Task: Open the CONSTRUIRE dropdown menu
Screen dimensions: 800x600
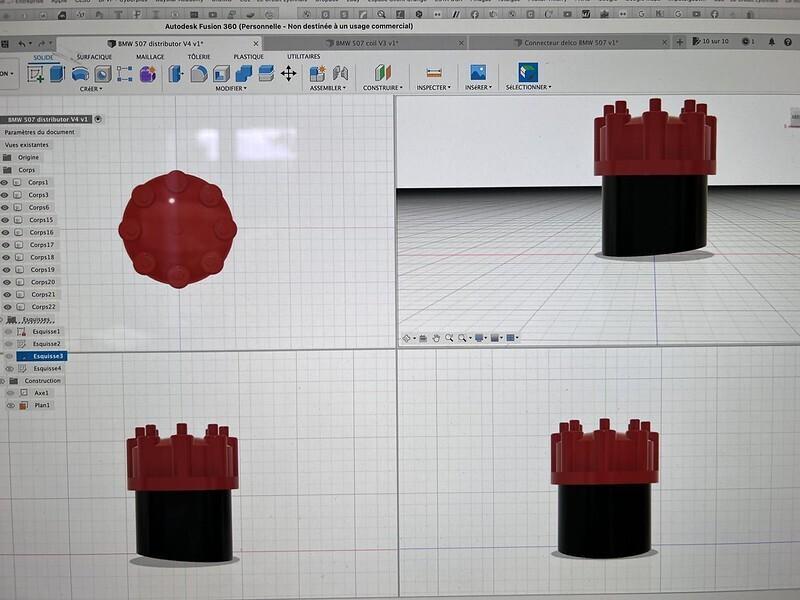Action: (x=383, y=88)
